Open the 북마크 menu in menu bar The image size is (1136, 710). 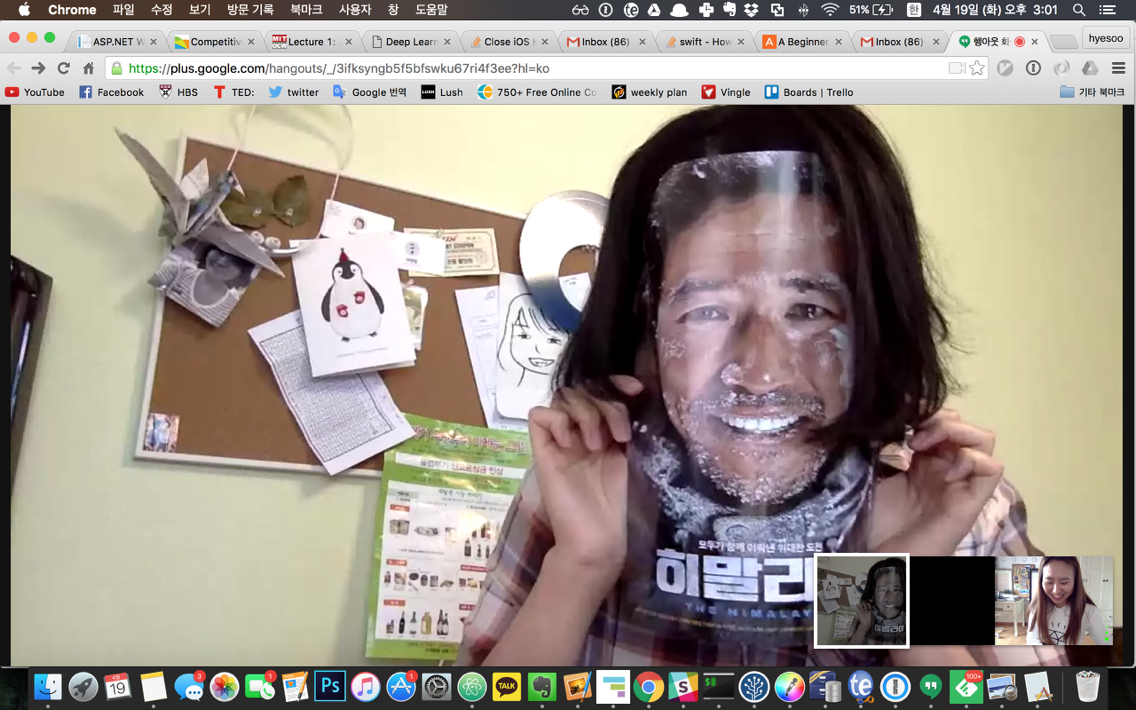306,9
